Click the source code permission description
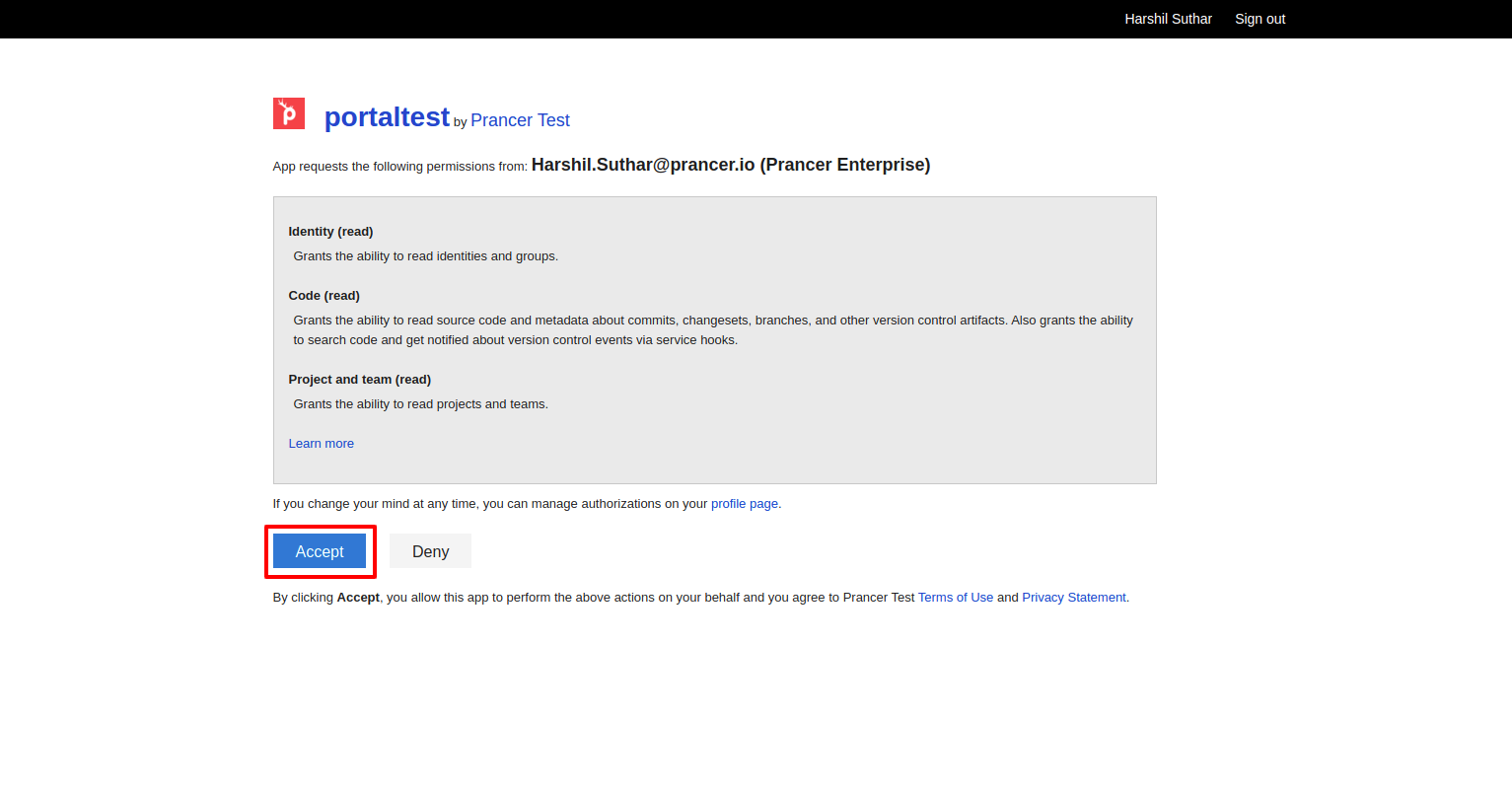Screen dimensions: 1512x788 tap(713, 330)
